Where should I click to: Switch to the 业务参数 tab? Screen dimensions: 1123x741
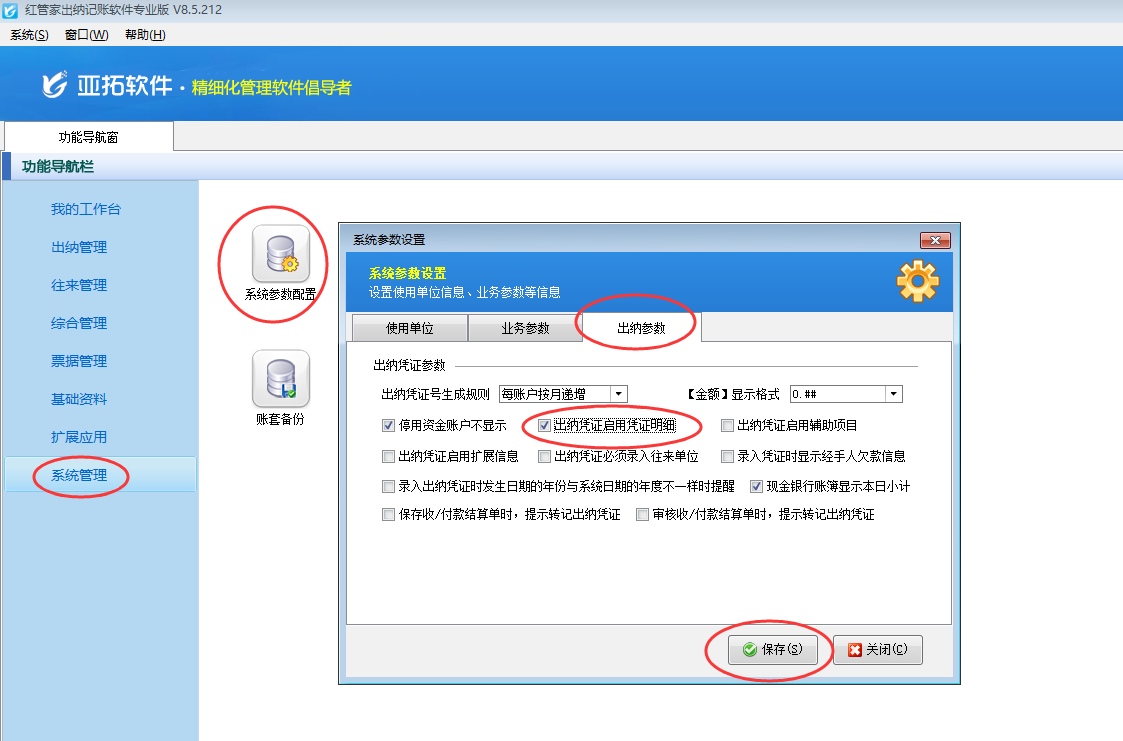pos(525,328)
